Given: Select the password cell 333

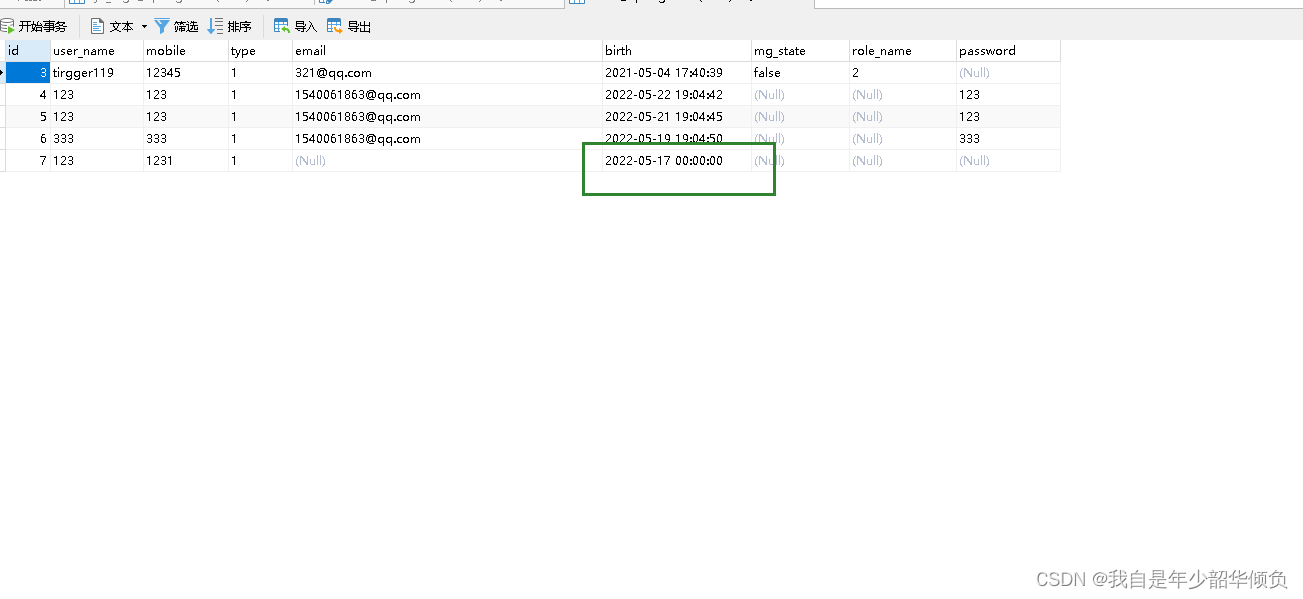Looking at the screenshot, I should point(1008,139).
